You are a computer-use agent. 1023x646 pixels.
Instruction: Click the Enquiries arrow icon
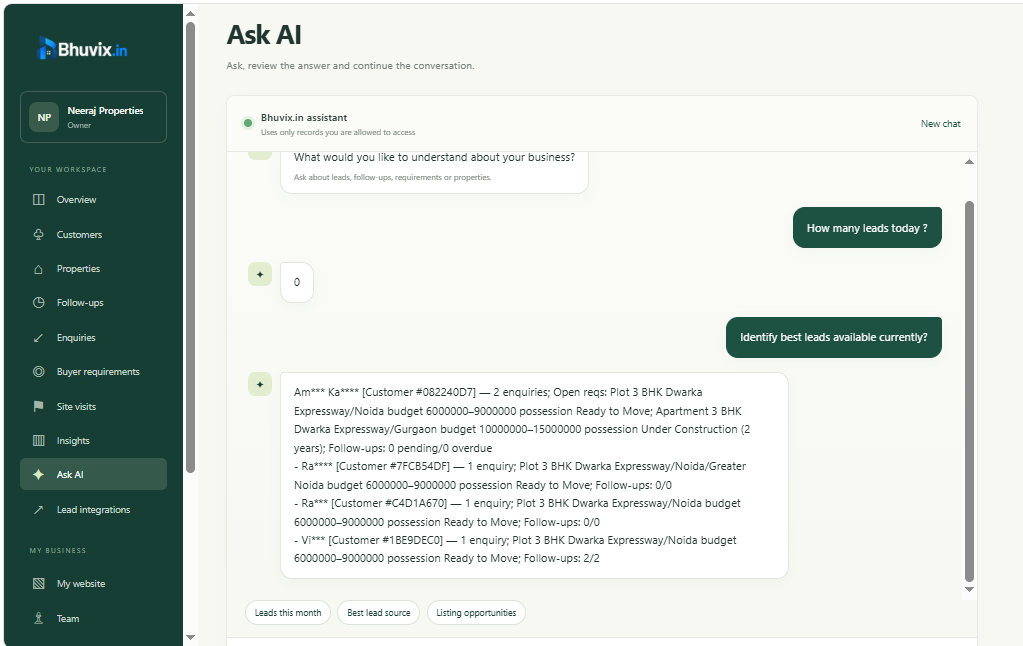pyautogui.click(x=38, y=338)
